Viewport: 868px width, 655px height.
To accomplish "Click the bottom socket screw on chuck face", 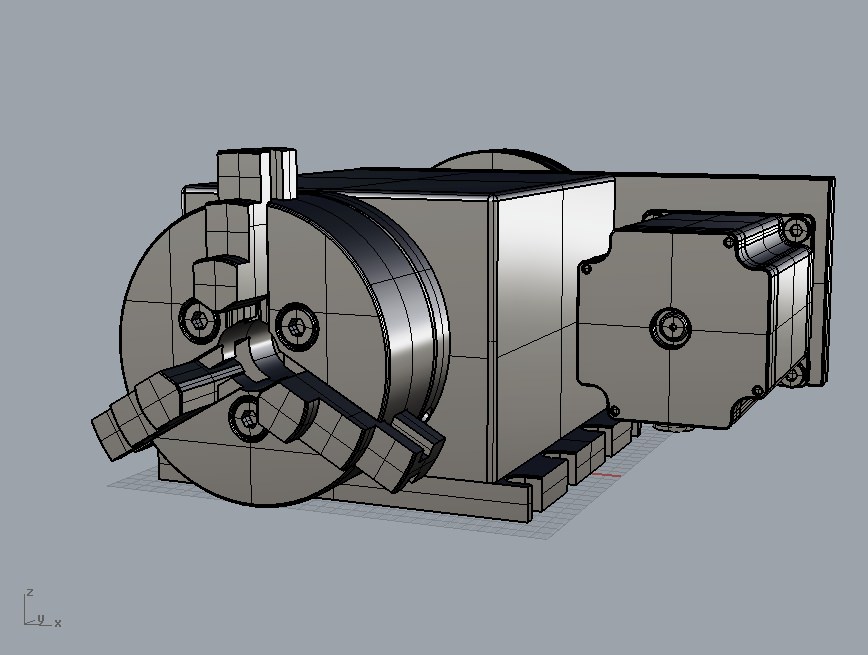I will pos(247,418).
